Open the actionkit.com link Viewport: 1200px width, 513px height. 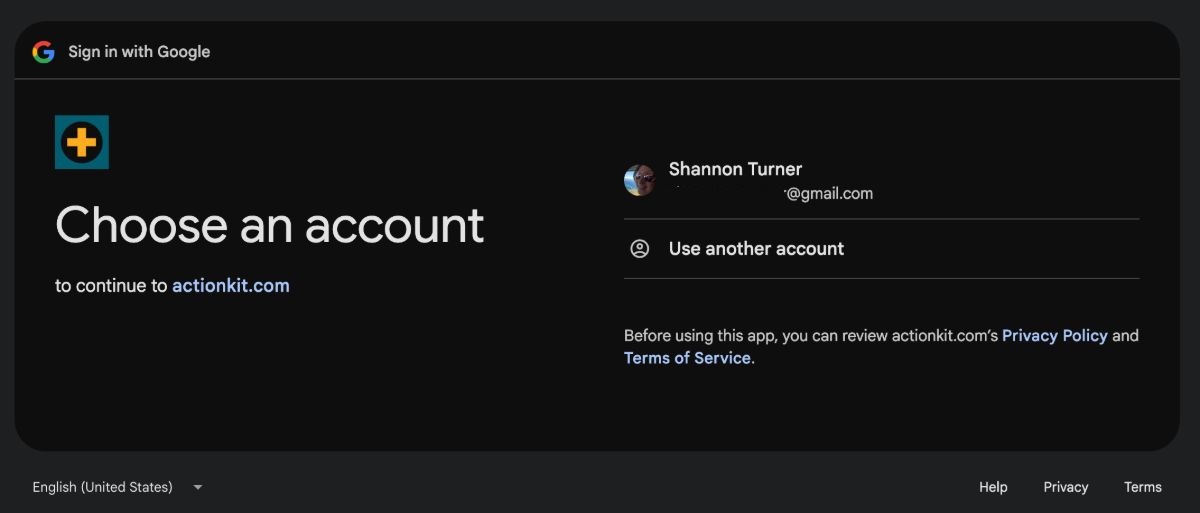[231, 286]
